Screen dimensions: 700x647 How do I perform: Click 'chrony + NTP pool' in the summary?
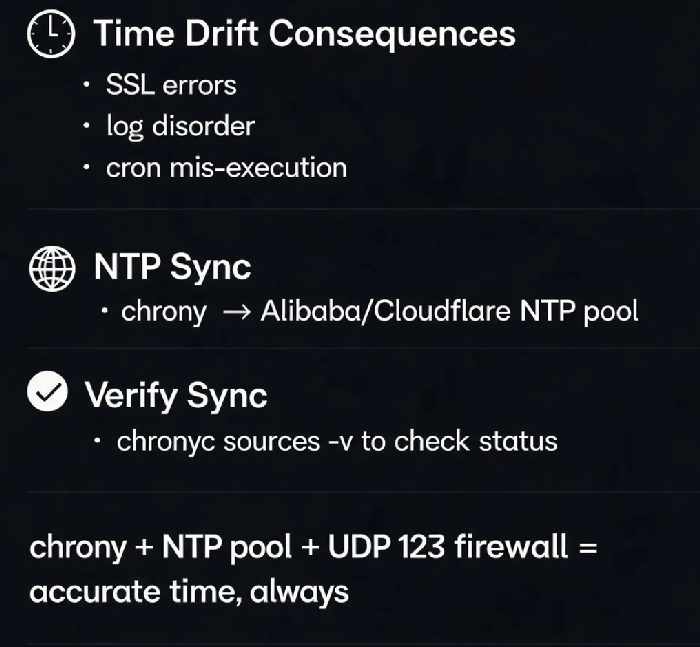pyautogui.click(x=161, y=547)
